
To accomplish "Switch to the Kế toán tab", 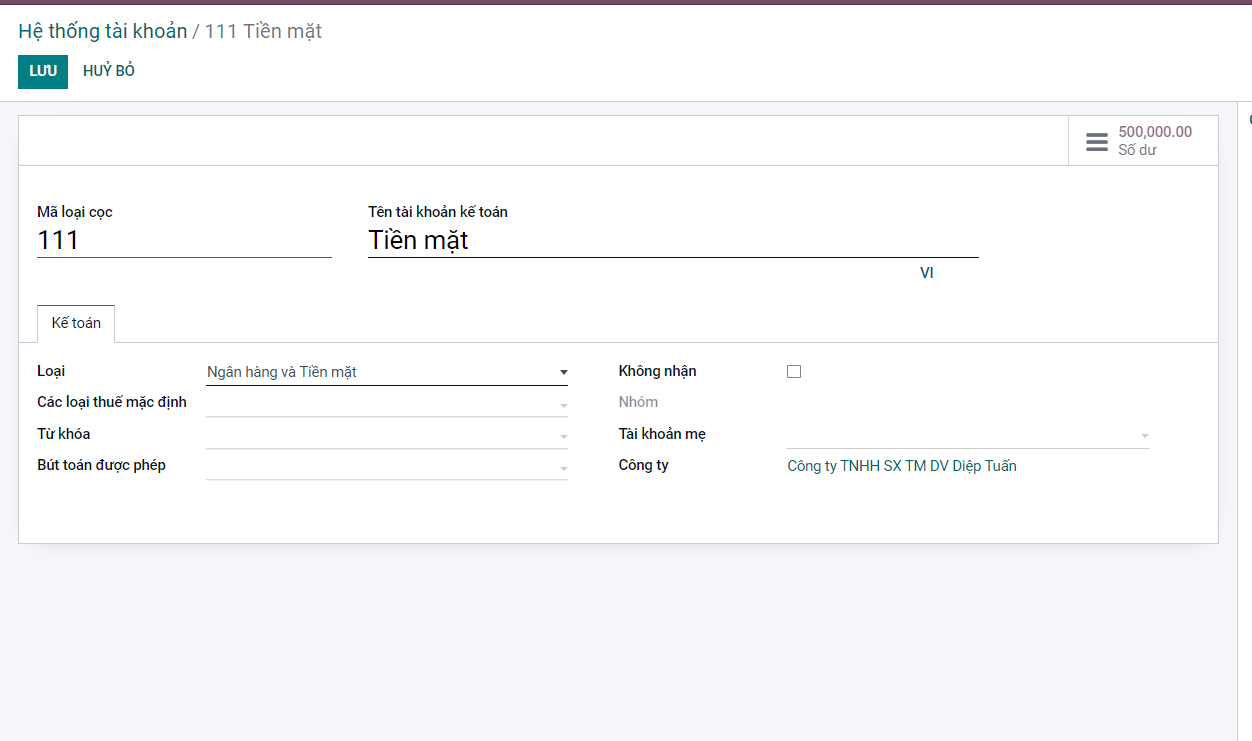I will pos(76,324).
